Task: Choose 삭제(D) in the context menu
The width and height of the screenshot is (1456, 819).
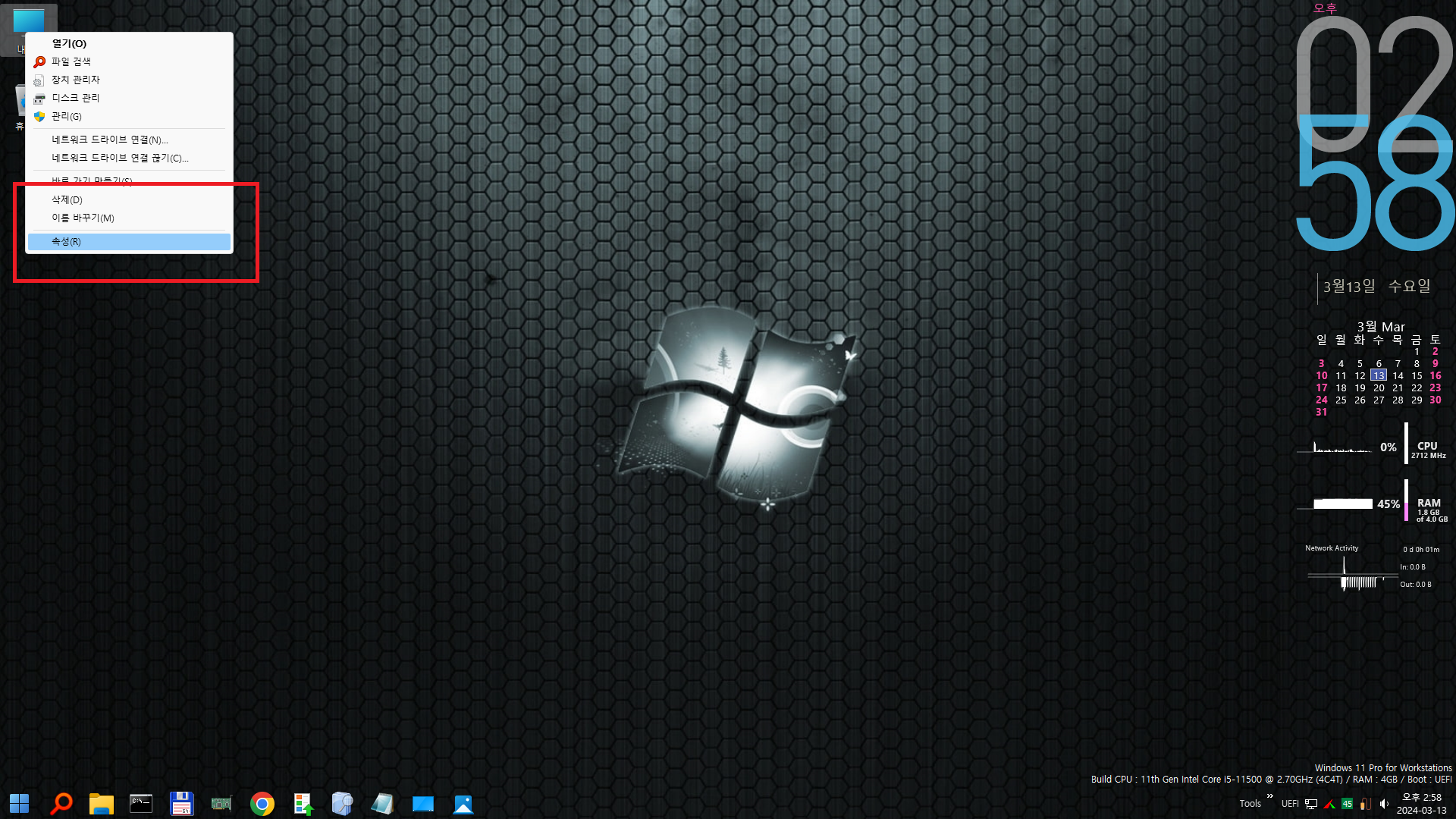Action: click(x=129, y=199)
